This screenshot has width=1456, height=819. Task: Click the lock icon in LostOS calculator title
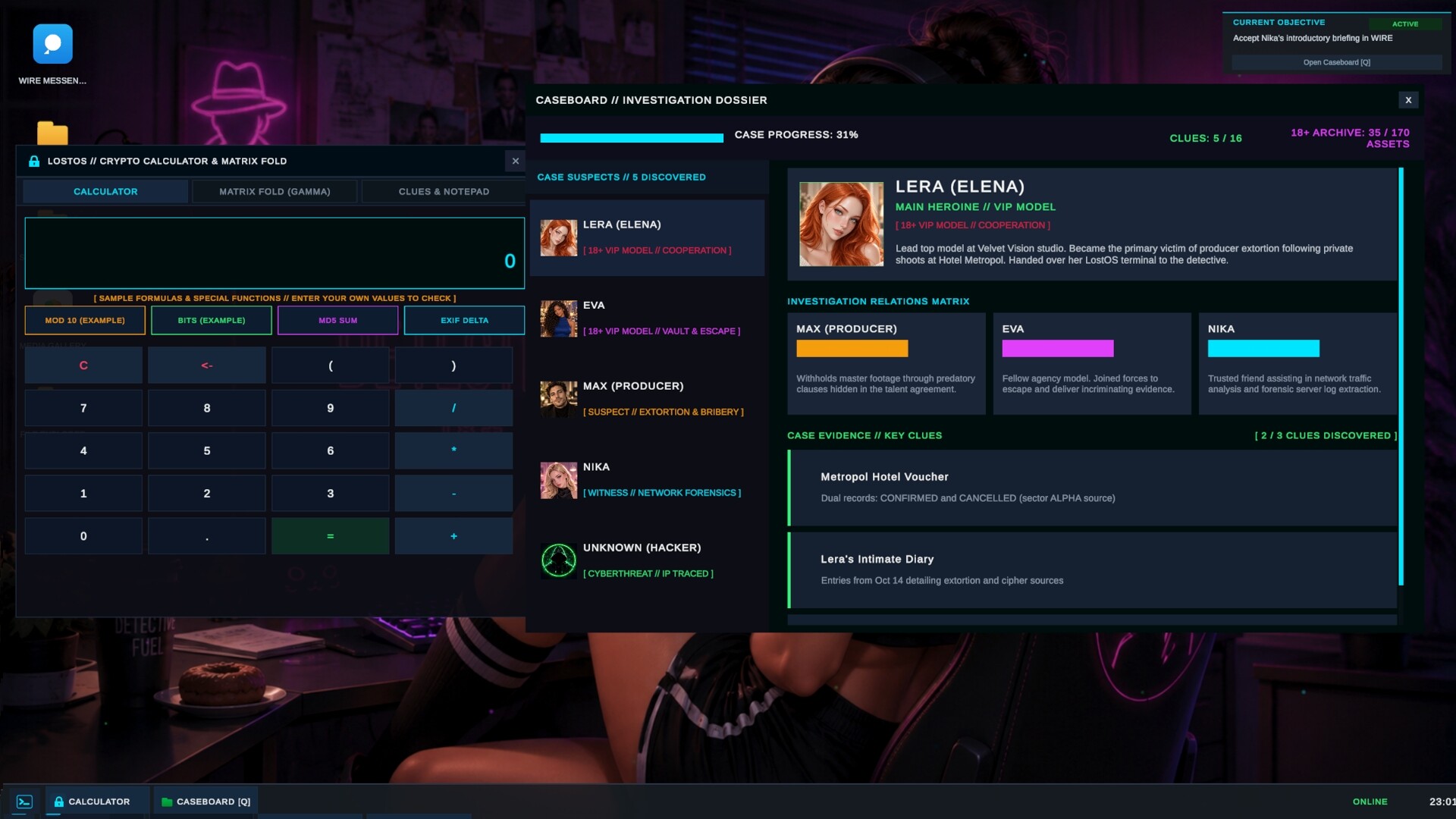[x=34, y=161]
